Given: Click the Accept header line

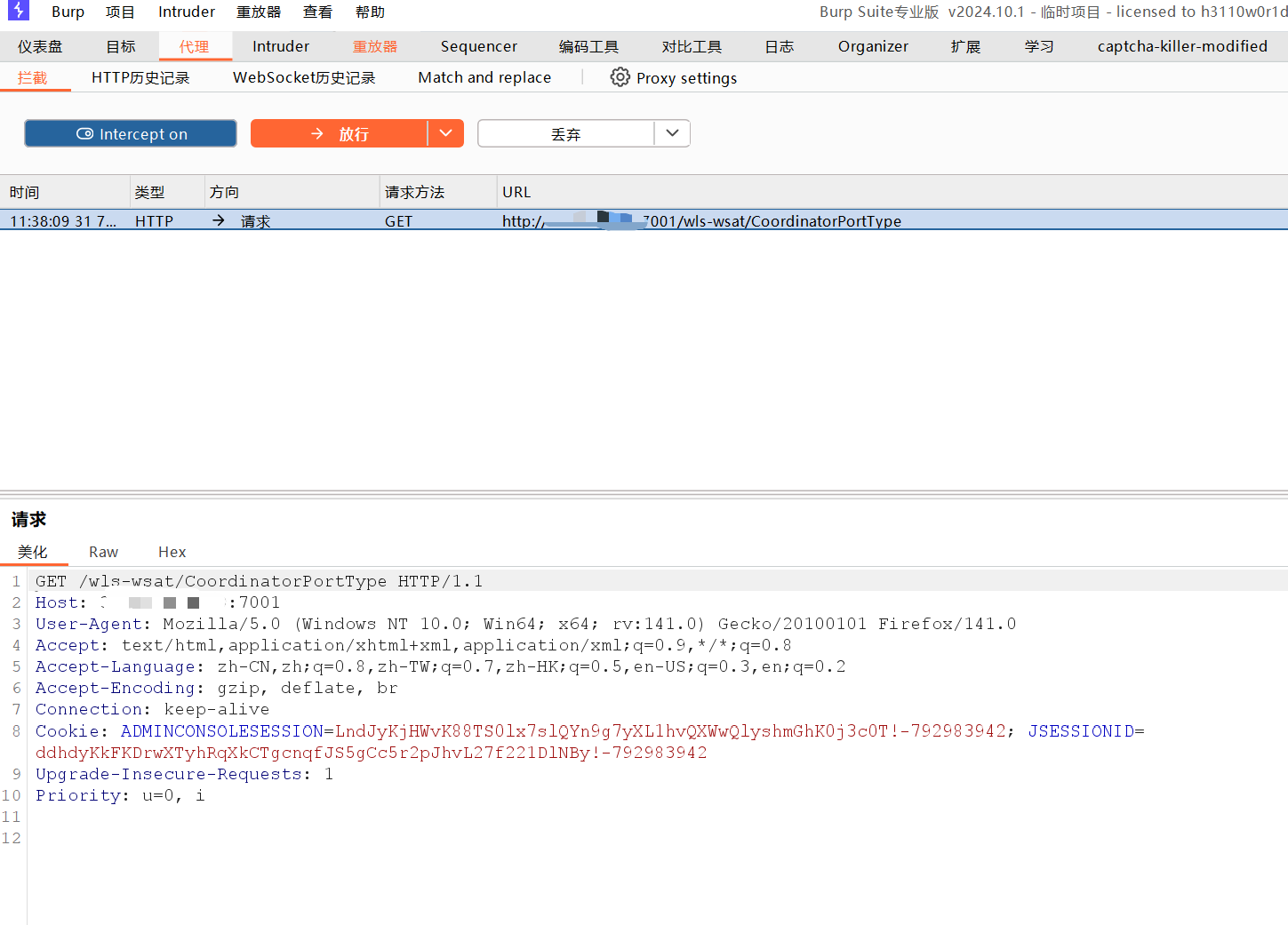Looking at the screenshot, I should tap(413, 645).
